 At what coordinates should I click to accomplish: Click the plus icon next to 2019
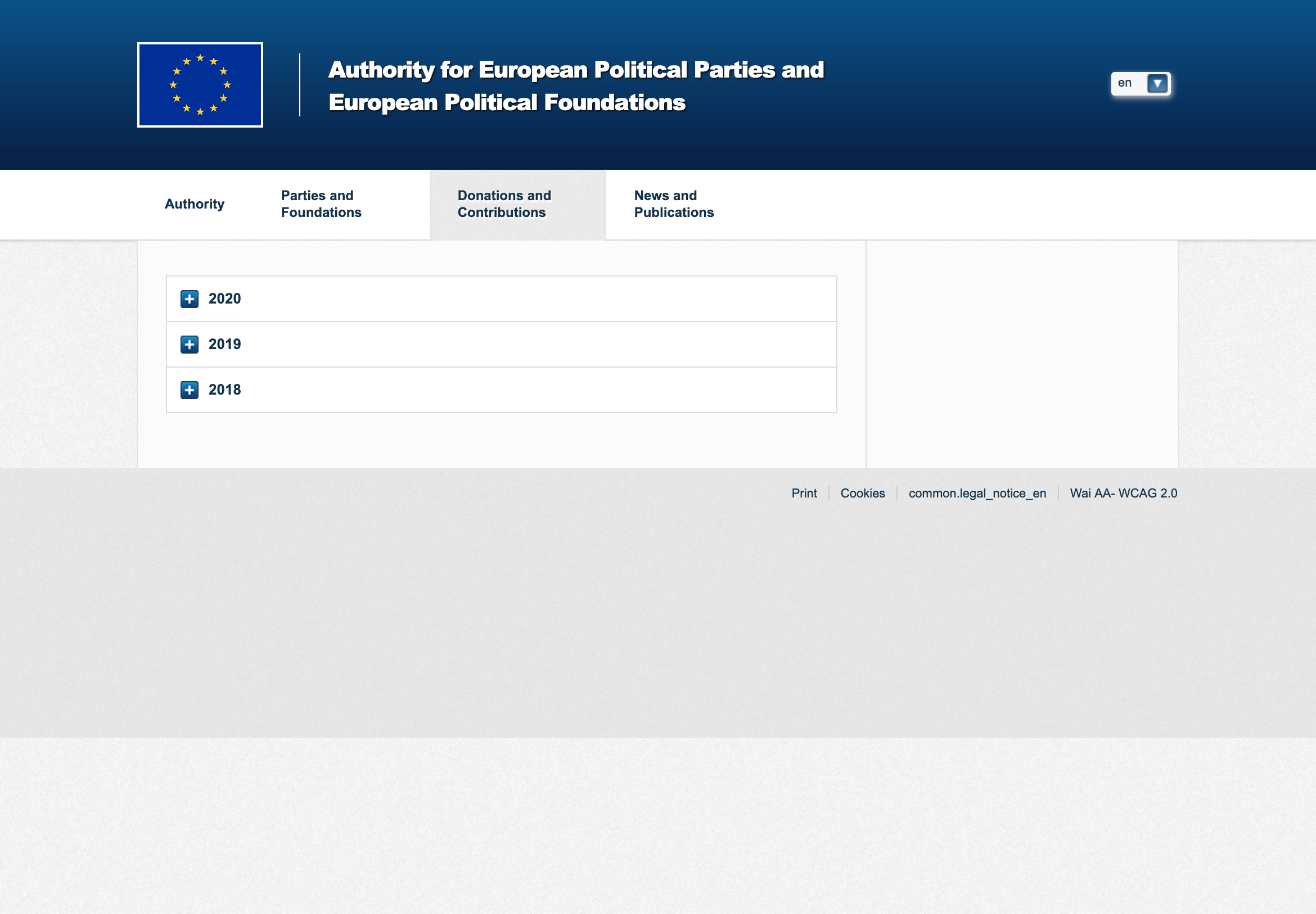pyautogui.click(x=189, y=344)
